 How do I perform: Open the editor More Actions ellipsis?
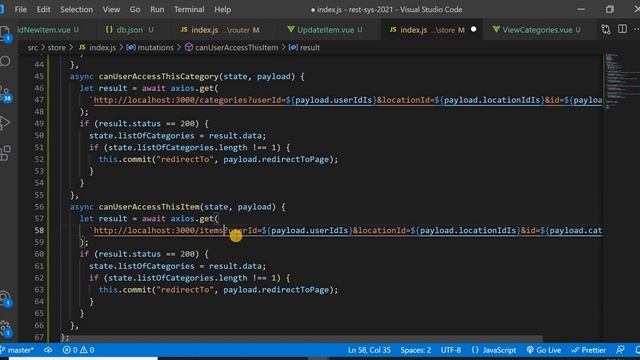(636, 29)
